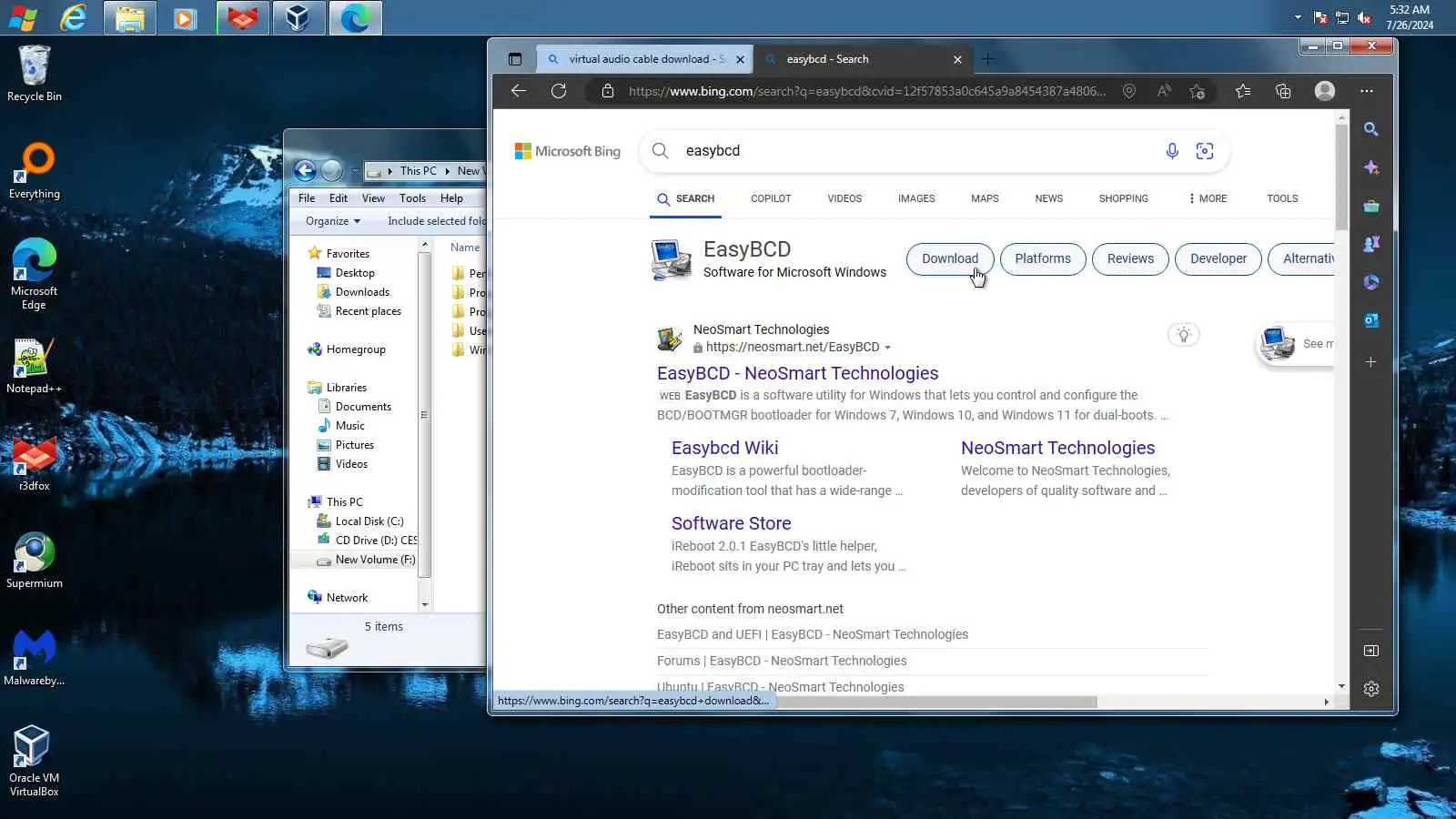This screenshot has height=819, width=1456.
Task: Click the Edge address bar URL
Action: click(x=866, y=91)
